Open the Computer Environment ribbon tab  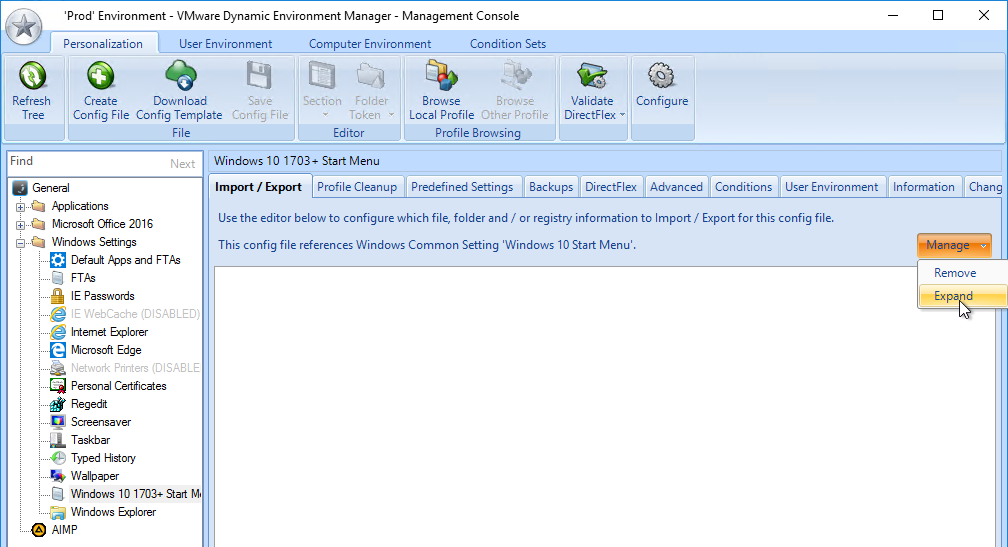pos(370,44)
